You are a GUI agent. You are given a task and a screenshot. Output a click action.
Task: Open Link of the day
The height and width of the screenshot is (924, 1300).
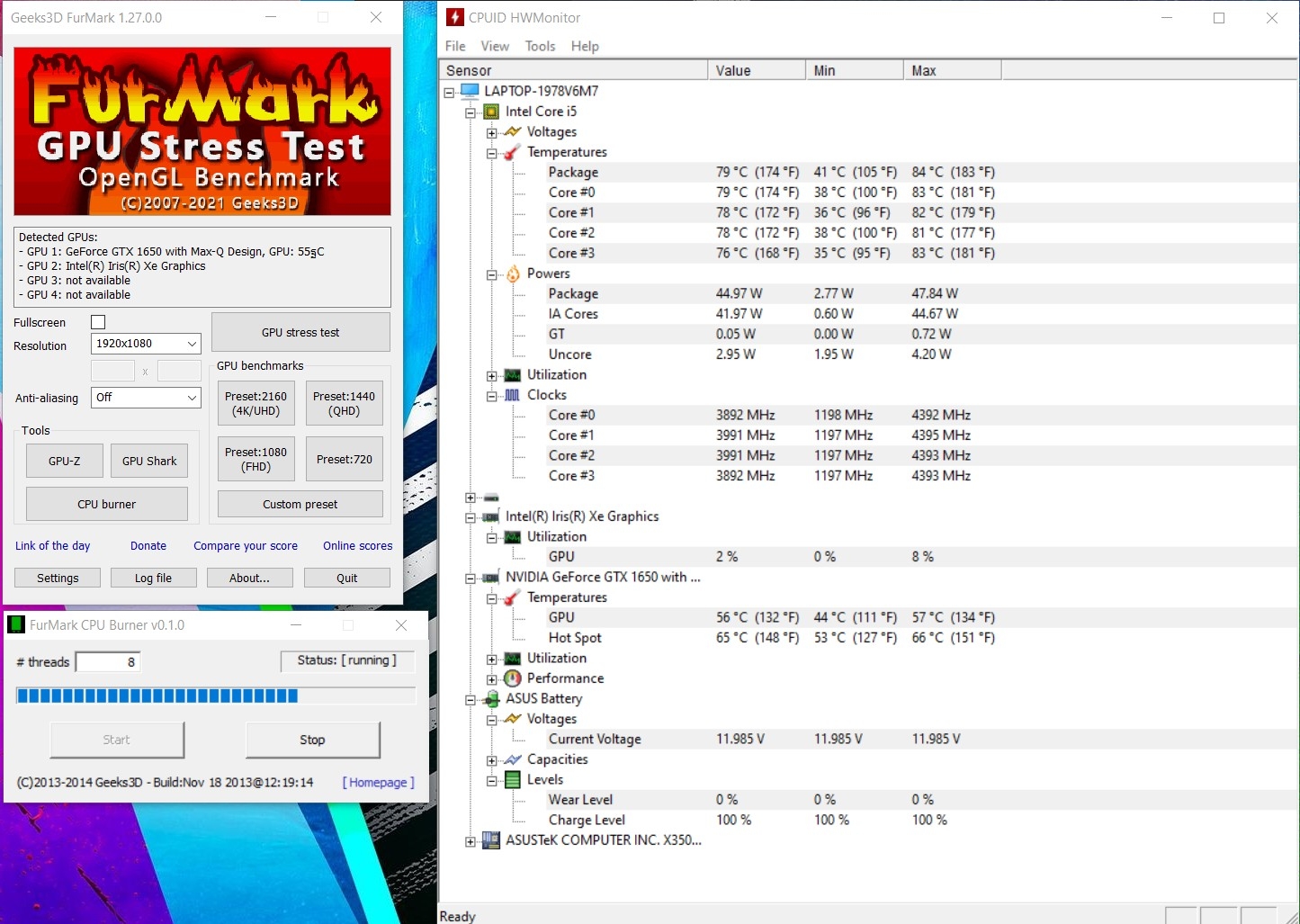(53, 545)
